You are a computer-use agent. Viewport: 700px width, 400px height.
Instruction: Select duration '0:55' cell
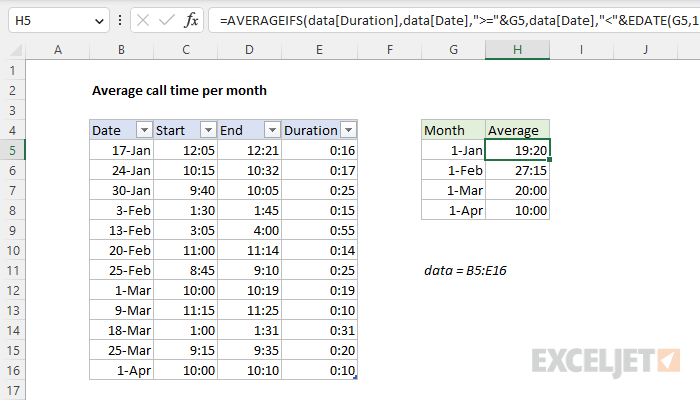(x=320, y=230)
